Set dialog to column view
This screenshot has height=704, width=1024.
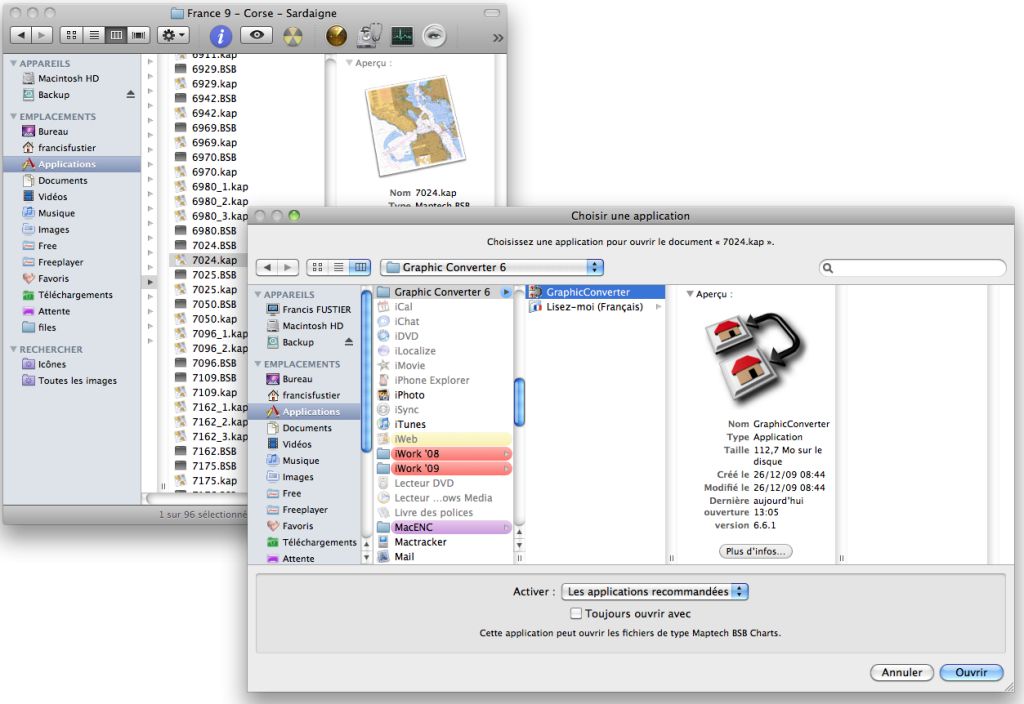click(x=360, y=267)
